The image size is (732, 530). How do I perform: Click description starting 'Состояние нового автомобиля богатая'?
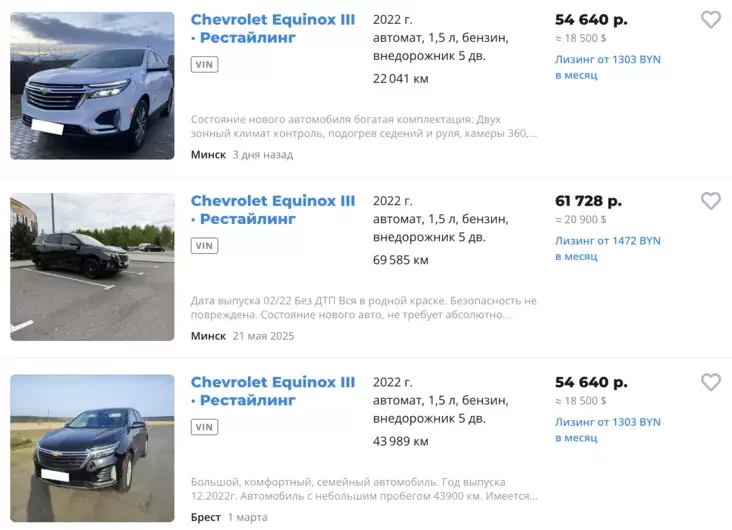(x=364, y=126)
